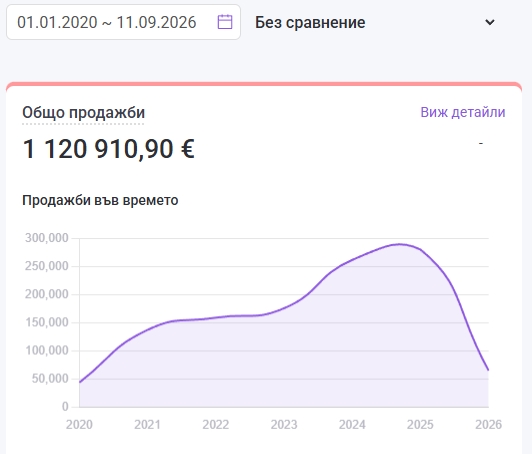Image resolution: width=532 pixels, height=454 pixels.
Task: Open the calendar icon in date field
Action: pos(225,22)
